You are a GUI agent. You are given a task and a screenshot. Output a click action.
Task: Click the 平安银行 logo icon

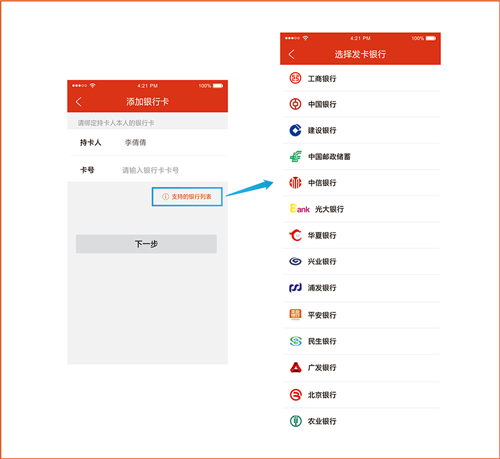tap(295, 314)
